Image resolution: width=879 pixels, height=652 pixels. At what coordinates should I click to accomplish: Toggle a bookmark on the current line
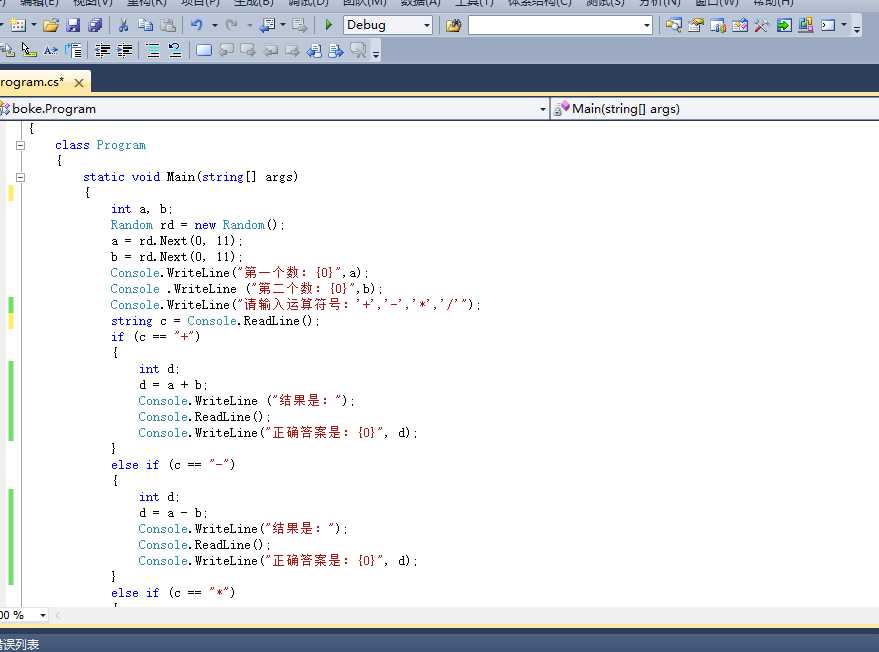click(x=204, y=50)
